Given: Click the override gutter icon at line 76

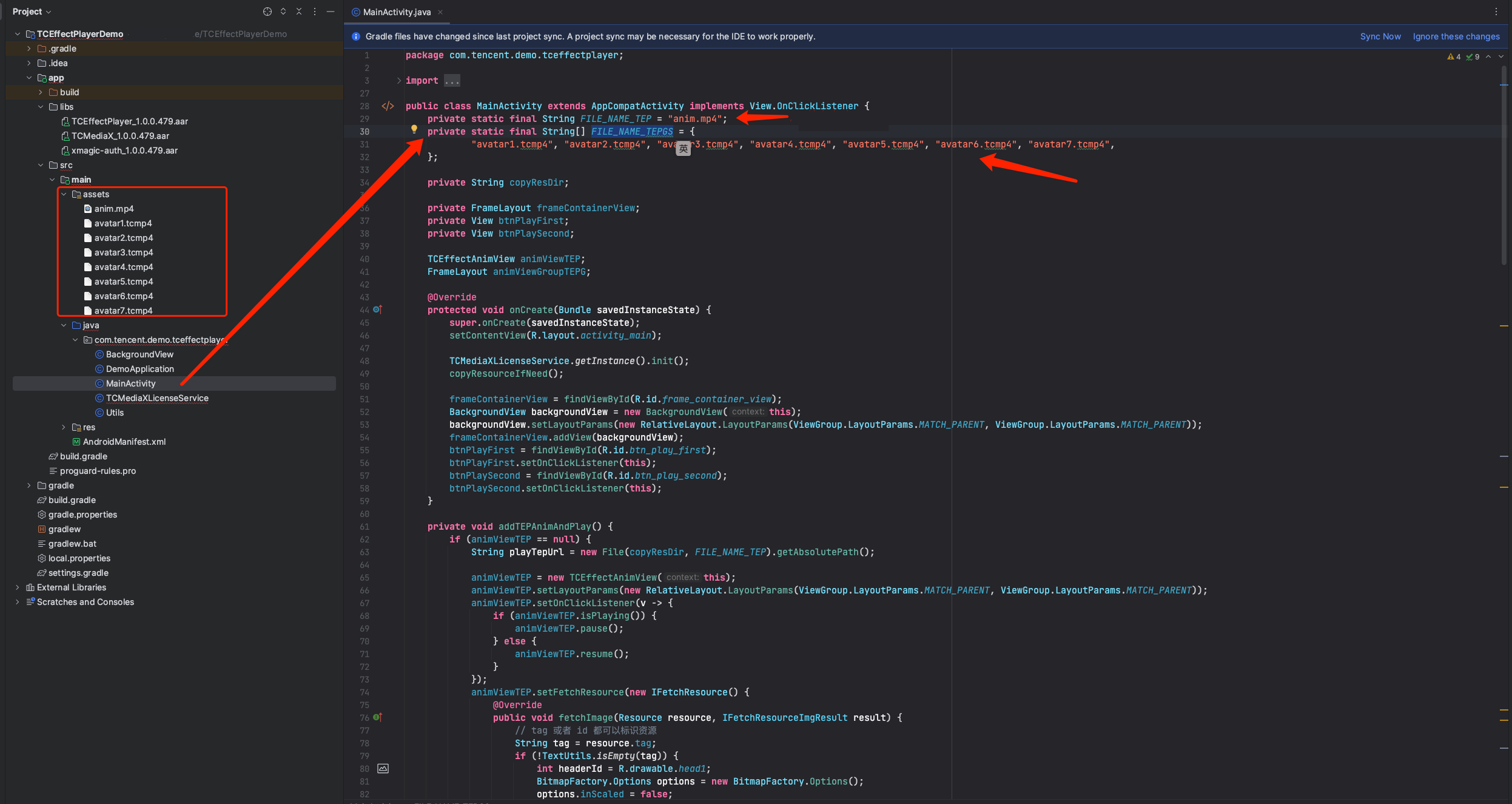Looking at the screenshot, I should [x=377, y=717].
